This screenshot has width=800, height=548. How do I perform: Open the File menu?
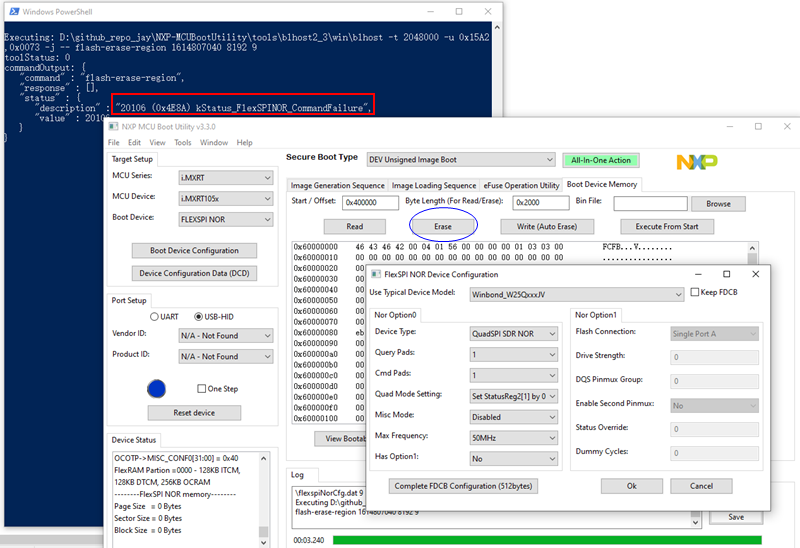pyautogui.click(x=114, y=142)
